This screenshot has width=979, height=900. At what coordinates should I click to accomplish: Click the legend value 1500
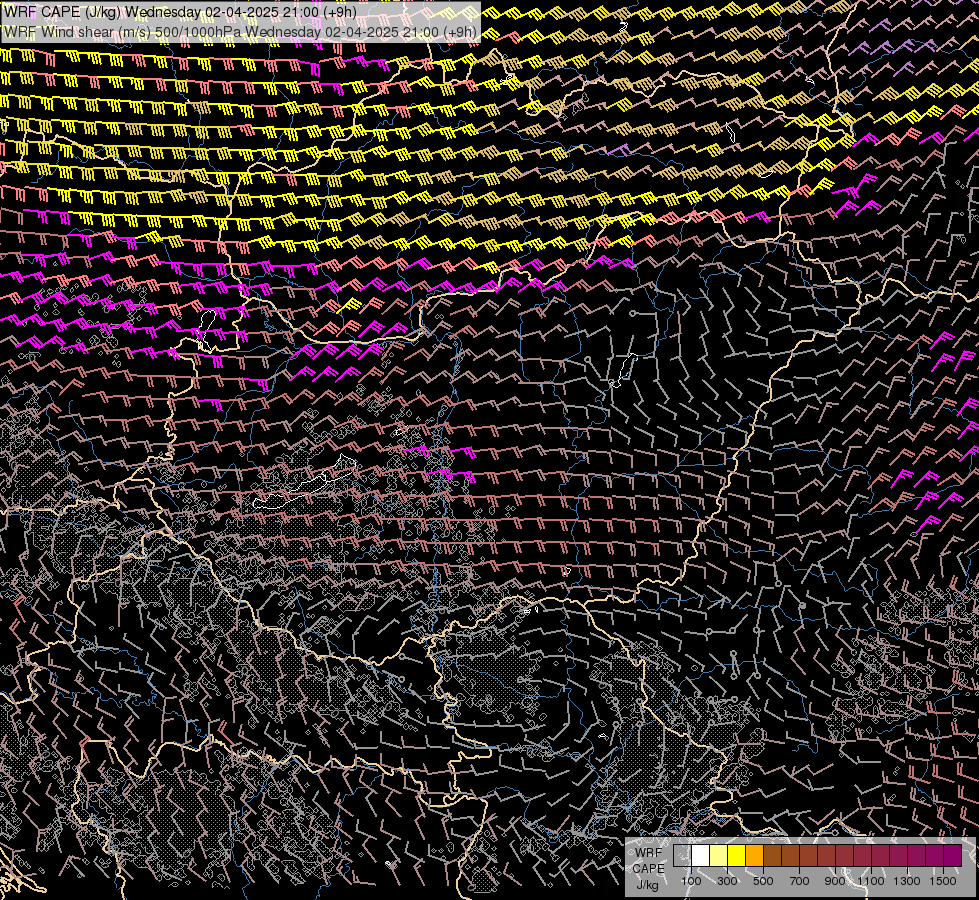(x=943, y=881)
